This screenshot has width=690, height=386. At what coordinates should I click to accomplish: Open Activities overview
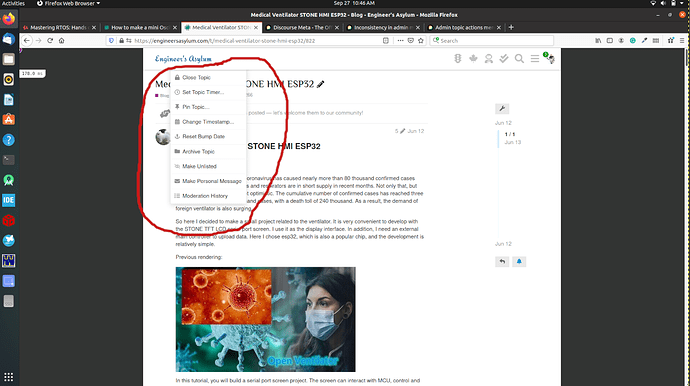pos(14,3)
